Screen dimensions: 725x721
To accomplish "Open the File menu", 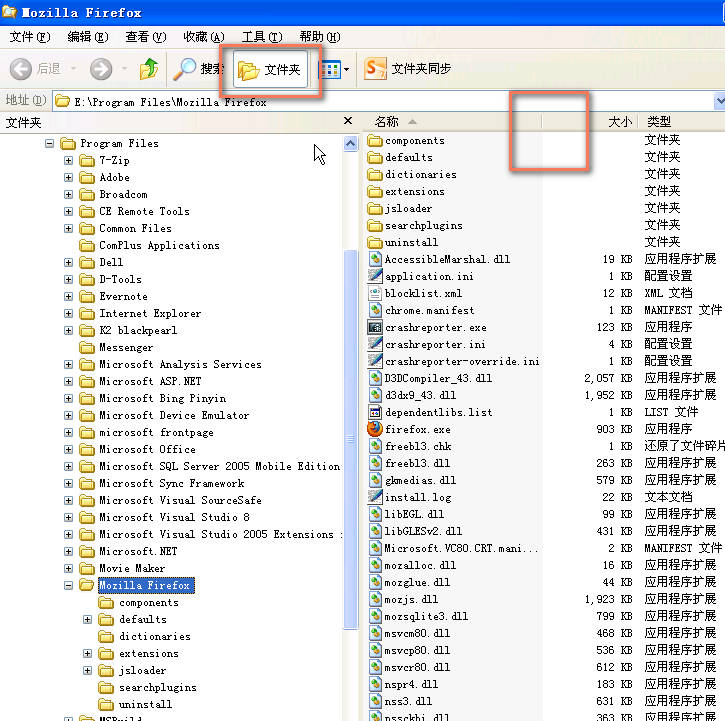I will click(x=30, y=37).
